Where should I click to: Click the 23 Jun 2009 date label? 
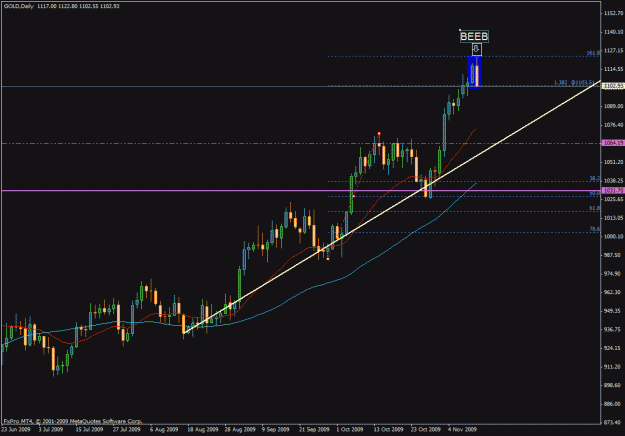tap(16, 430)
